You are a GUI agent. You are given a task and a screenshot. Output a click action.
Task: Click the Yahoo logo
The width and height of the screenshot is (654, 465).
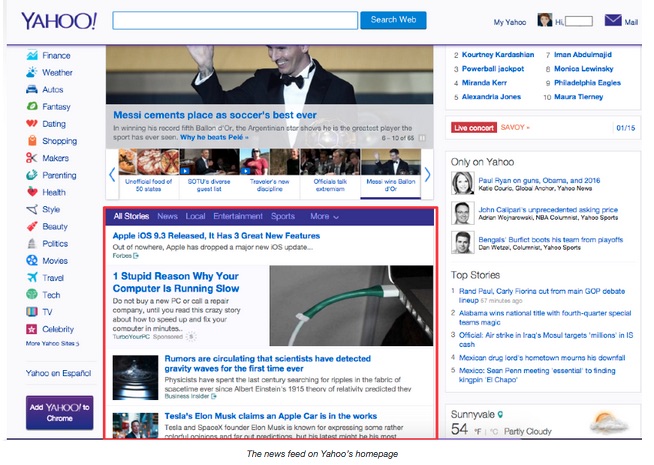click(x=58, y=21)
